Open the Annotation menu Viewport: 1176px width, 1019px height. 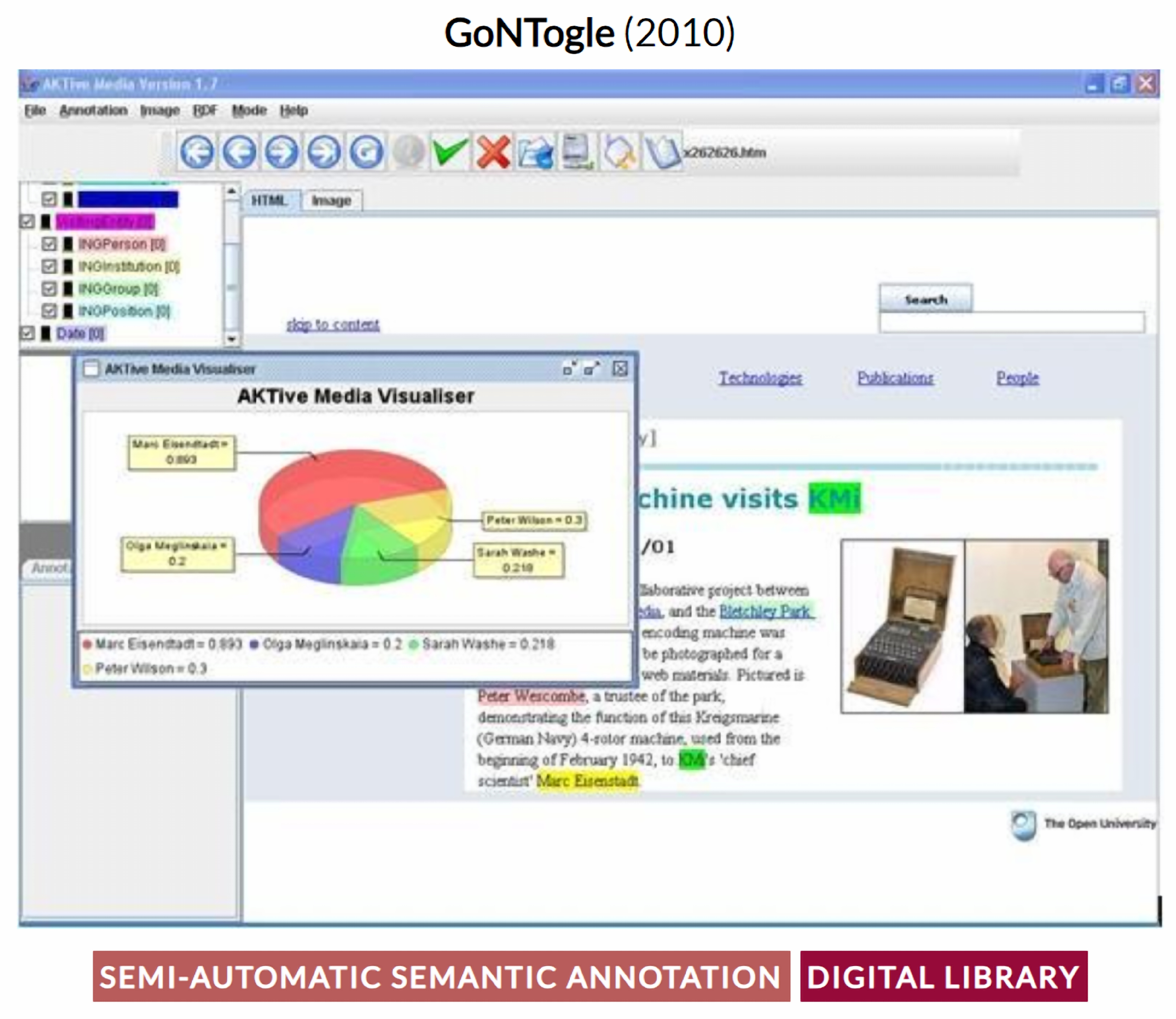pos(93,110)
